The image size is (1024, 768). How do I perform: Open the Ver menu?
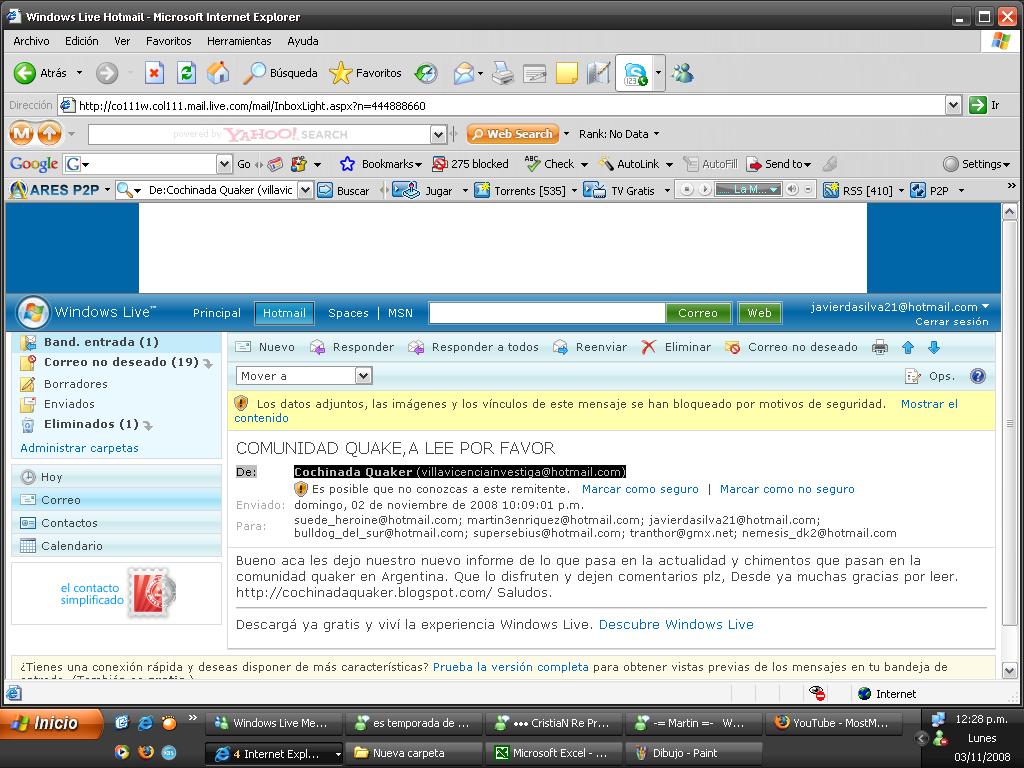(x=122, y=41)
